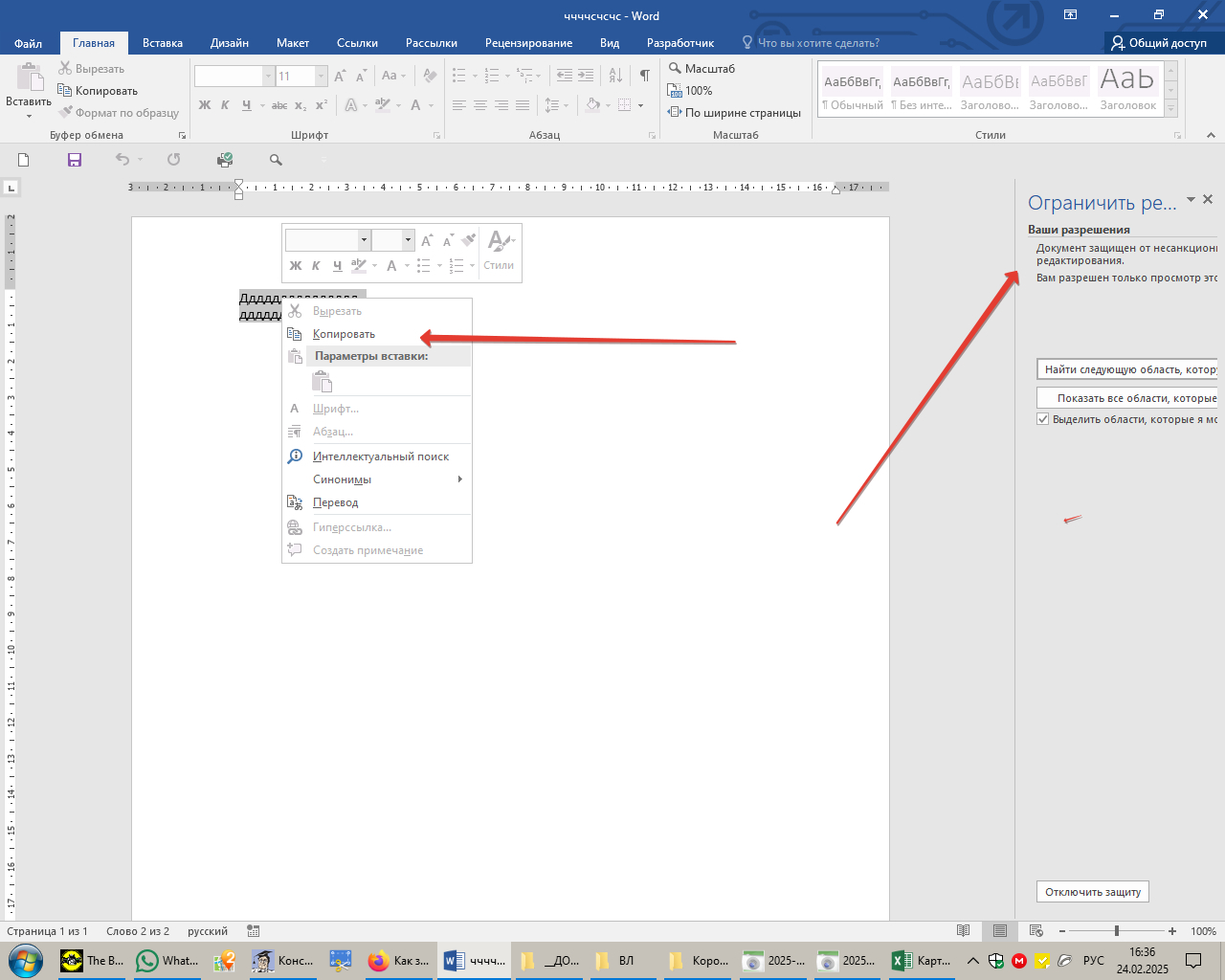Viewport: 1225px width, 980px height.
Task: Open the Вставка ribbon tab
Action: (162, 43)
